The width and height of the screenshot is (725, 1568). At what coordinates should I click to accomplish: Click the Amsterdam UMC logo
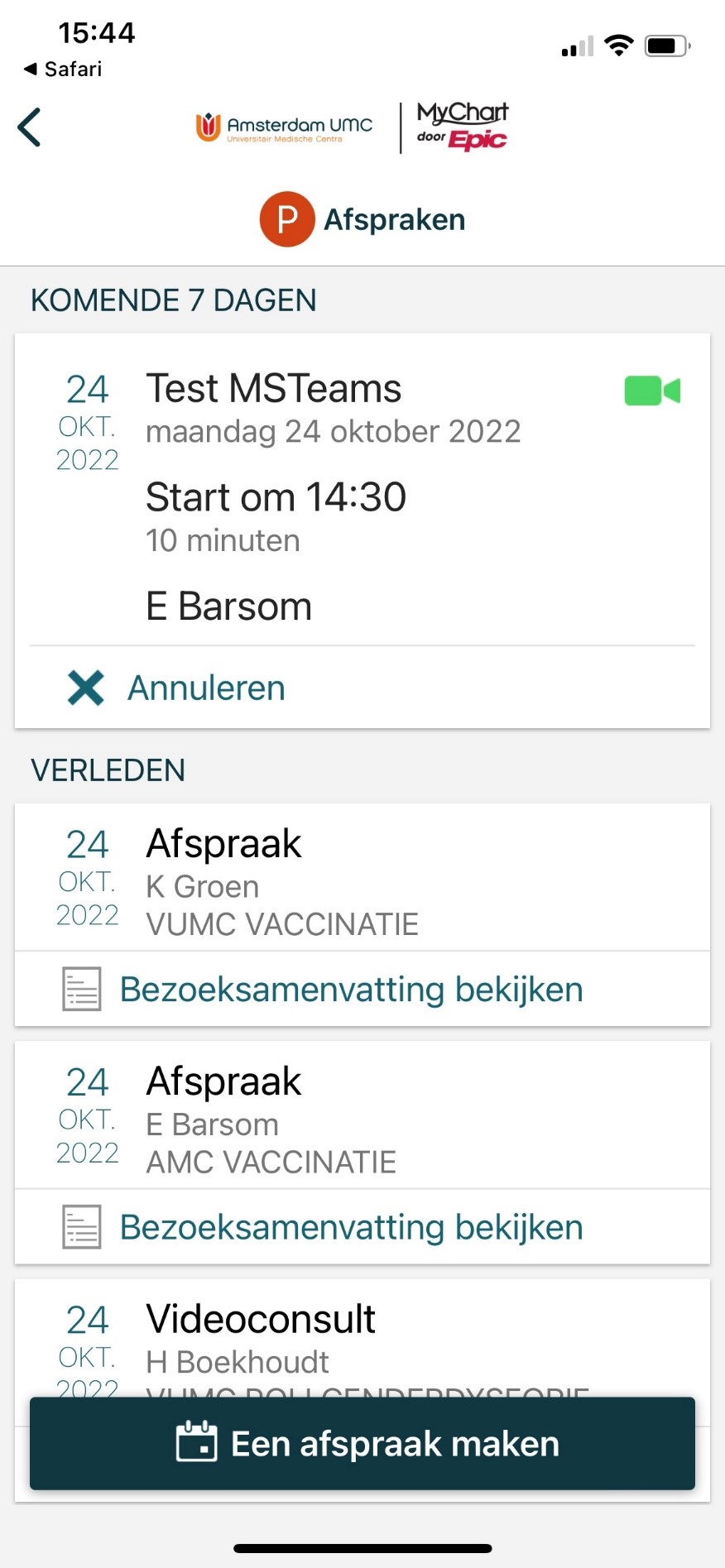(284, 127)
